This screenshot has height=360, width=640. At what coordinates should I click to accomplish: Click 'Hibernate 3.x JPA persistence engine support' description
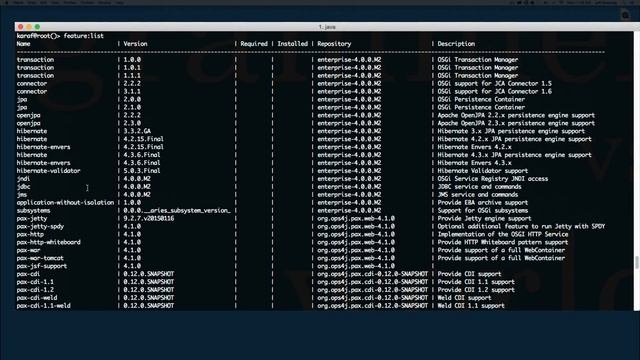click(511, 131)
